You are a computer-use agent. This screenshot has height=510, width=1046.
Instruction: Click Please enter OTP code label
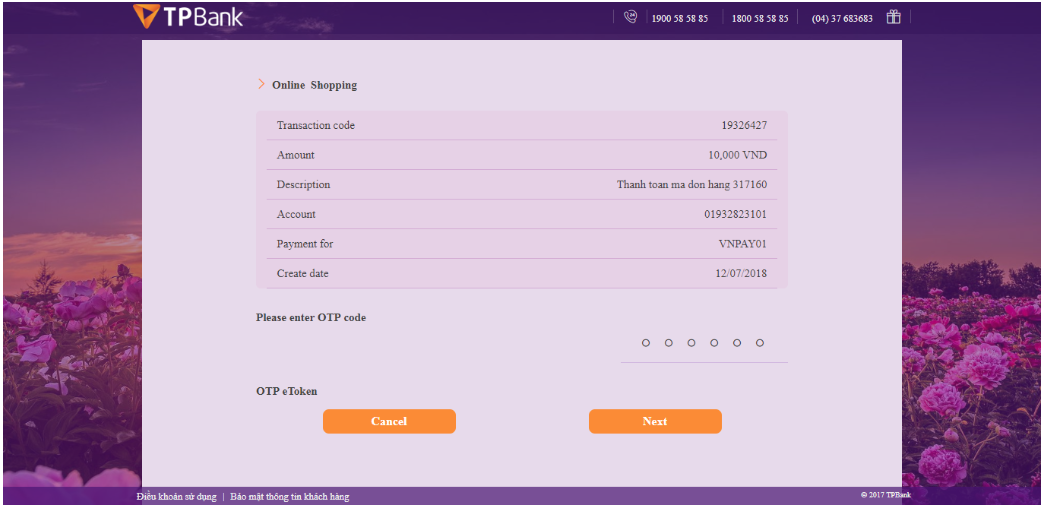click(x=311, y=317)
